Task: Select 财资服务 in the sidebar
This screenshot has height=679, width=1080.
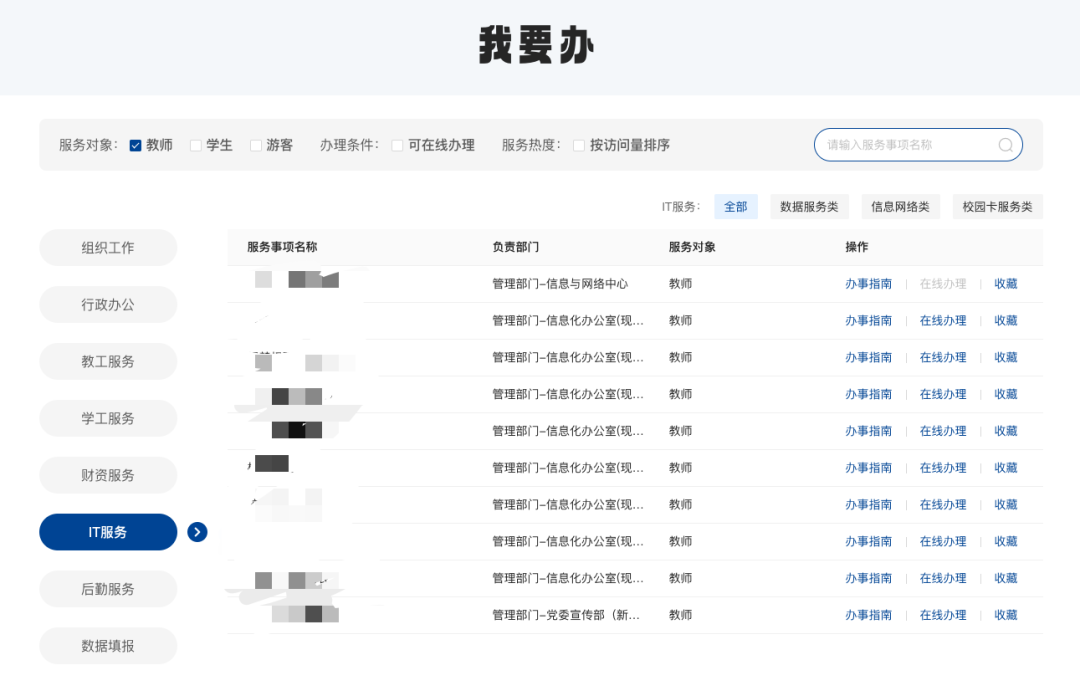Action: (108, 476)
